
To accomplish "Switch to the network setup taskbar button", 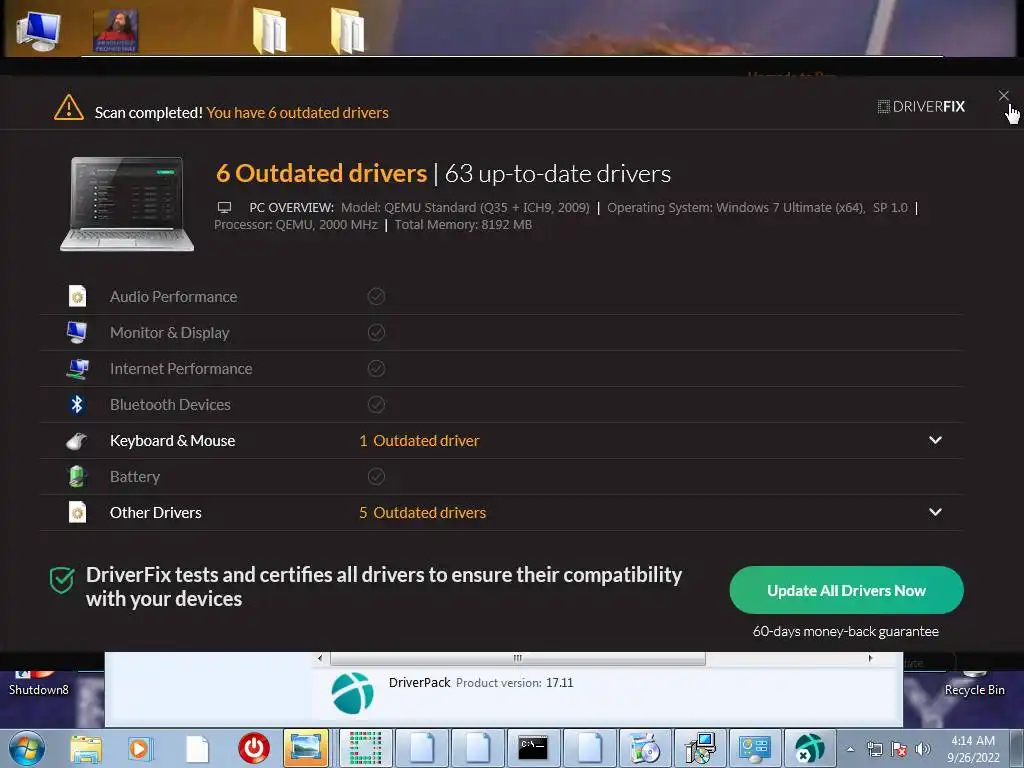I will click(700, 748).
